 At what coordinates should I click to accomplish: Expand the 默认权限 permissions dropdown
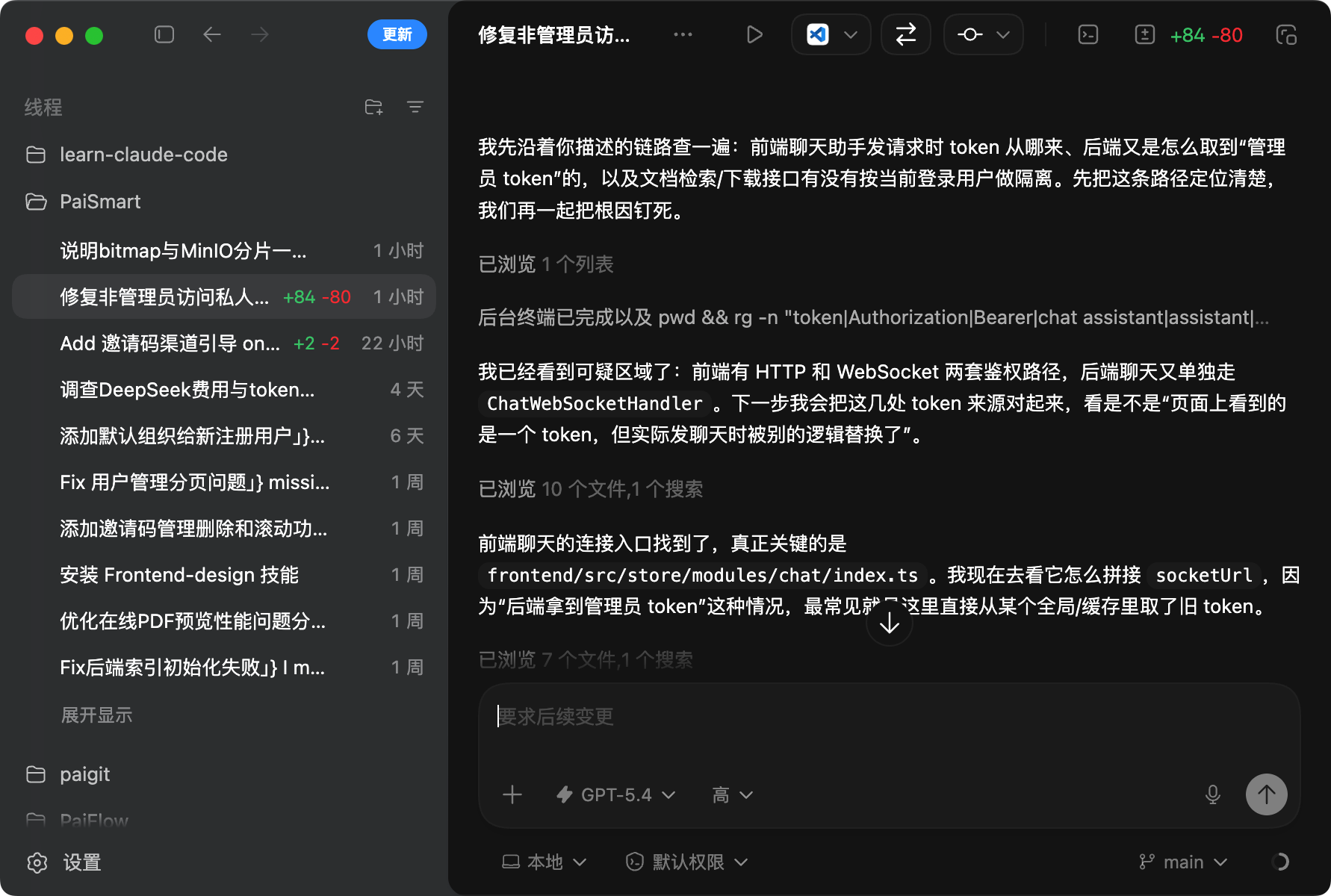(687, 862)
